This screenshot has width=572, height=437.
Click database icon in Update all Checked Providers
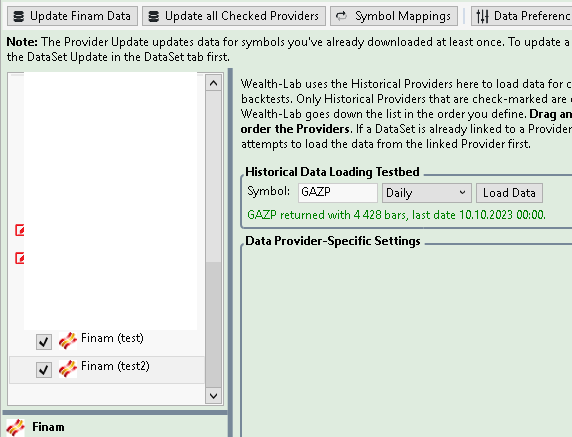point(154,16)
